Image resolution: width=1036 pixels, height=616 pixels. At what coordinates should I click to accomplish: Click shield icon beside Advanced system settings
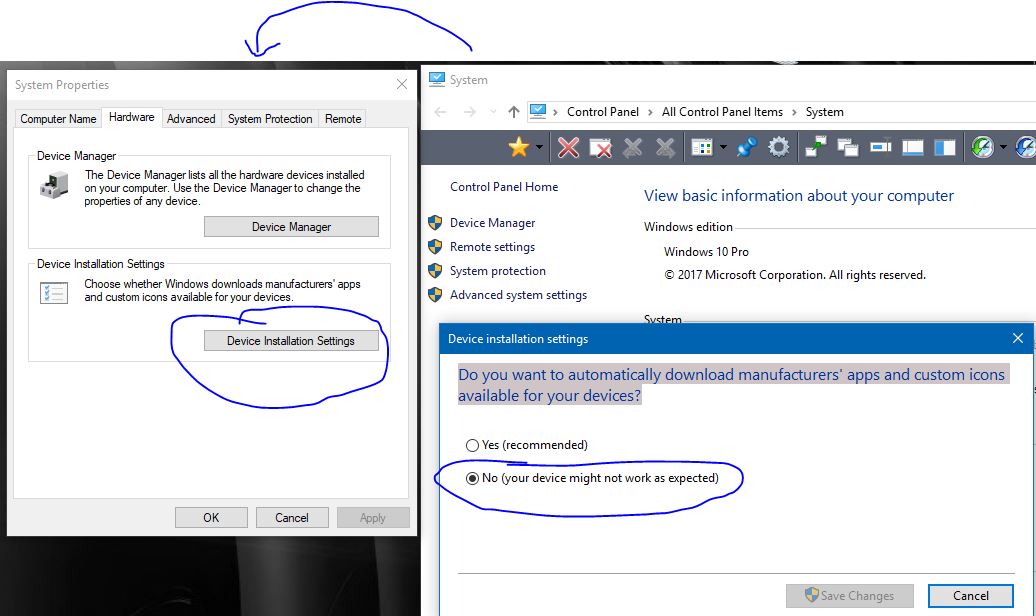(x=435, y=294)
